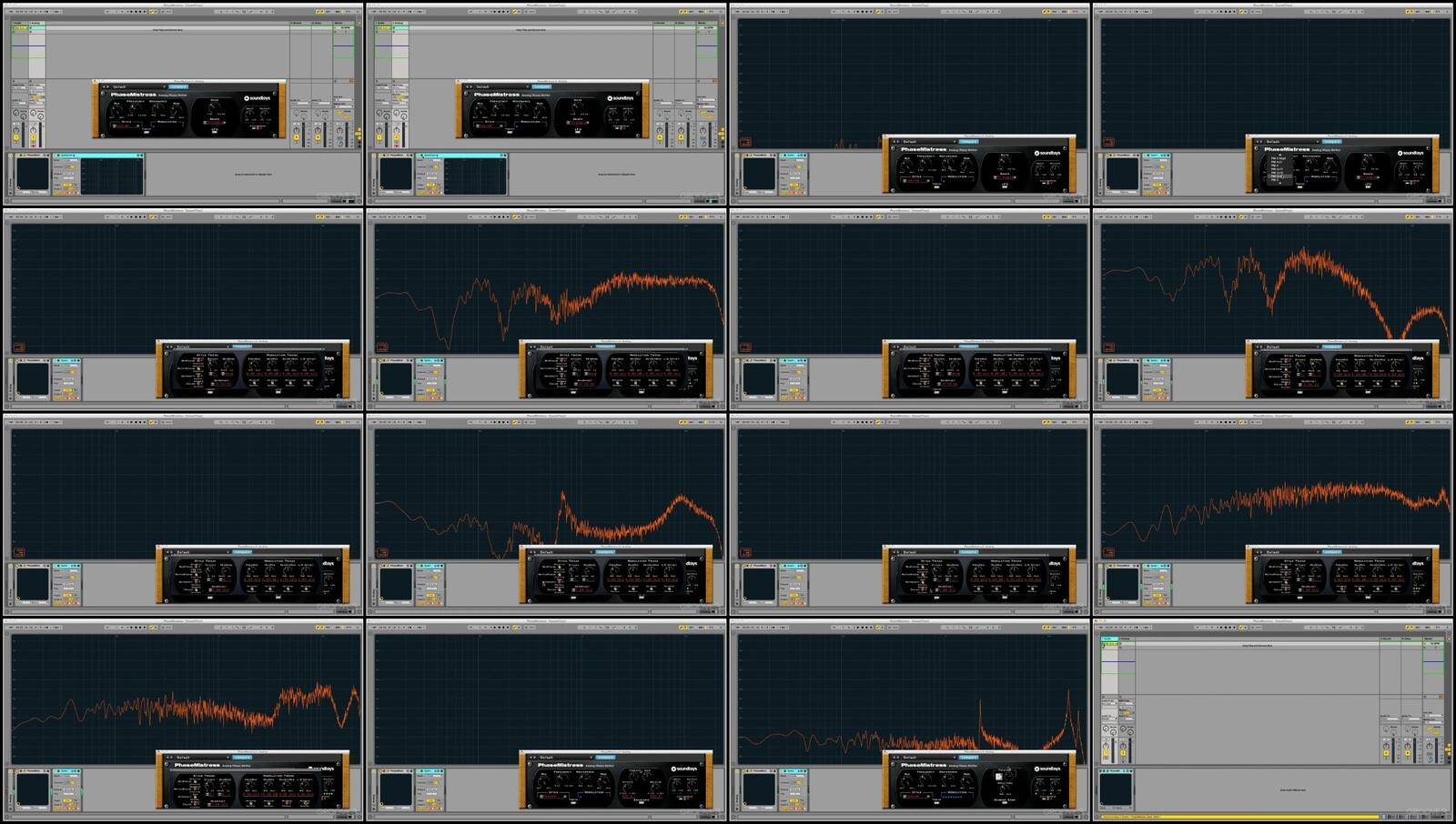
Task: Select session-view frame lacking the plugin window
Action: click(x=1273, y=720)
